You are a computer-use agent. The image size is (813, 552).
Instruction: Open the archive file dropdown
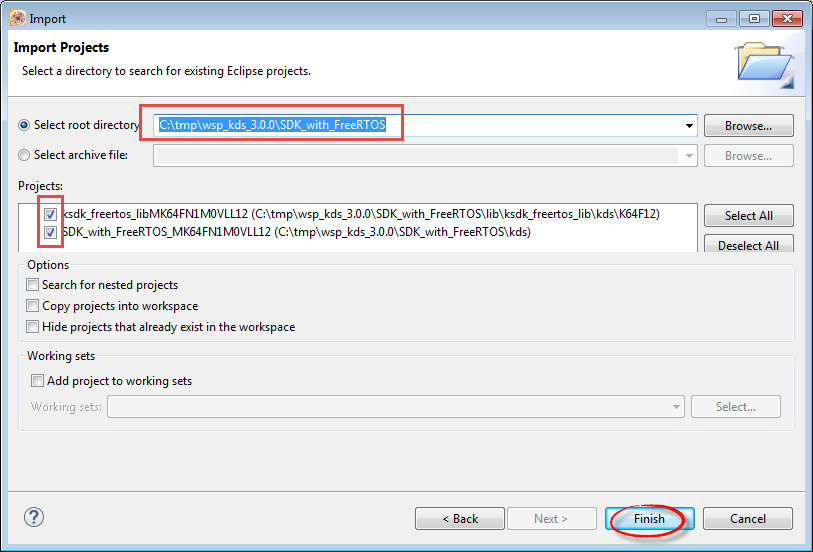point(688,156)
